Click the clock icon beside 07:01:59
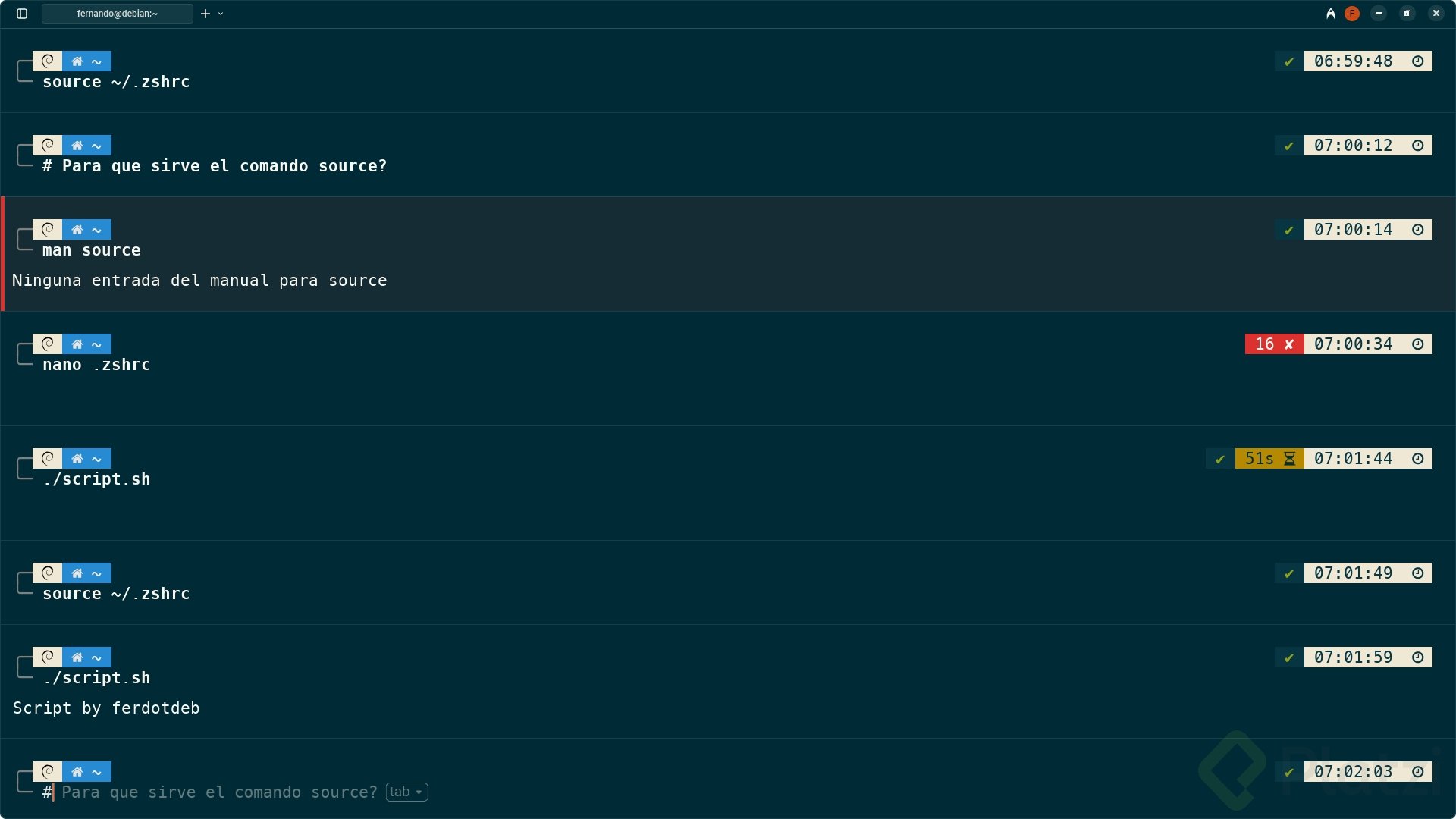 tap(1417, 657)
